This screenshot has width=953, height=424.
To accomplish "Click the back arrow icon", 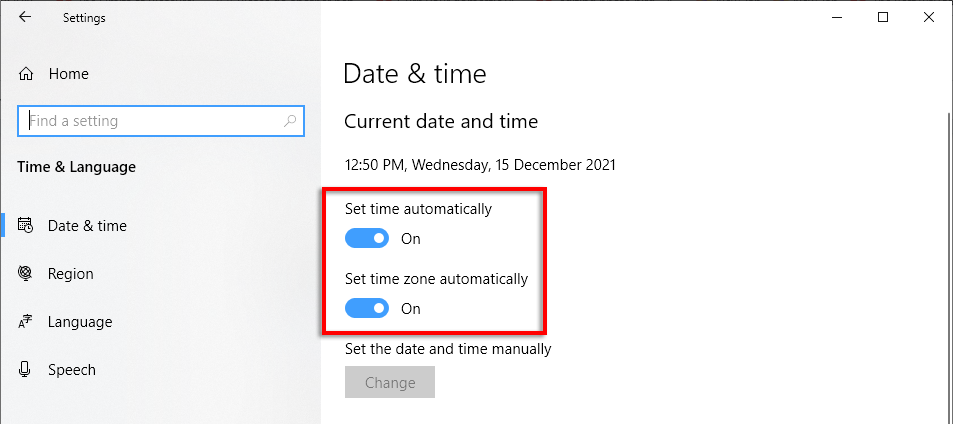I will 25,17.
